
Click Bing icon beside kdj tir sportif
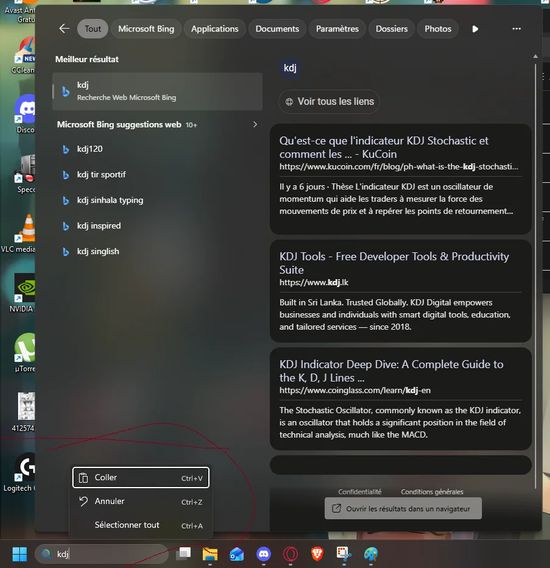66,175
